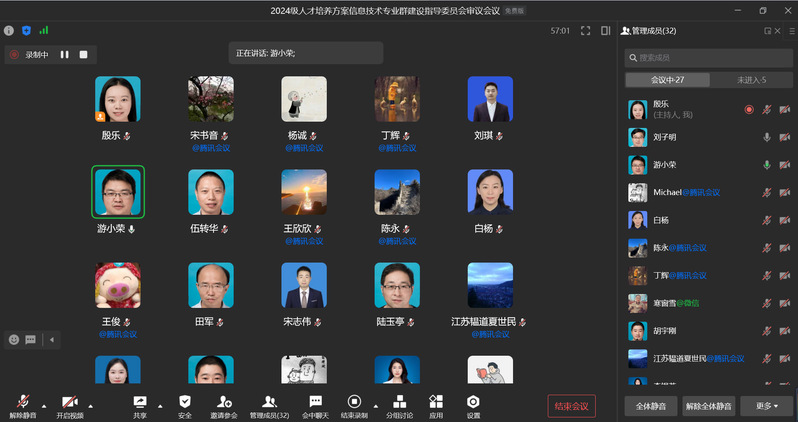Click the meeting info icon at top-left
Screen dimensions: 798x422
pos(9,31)
